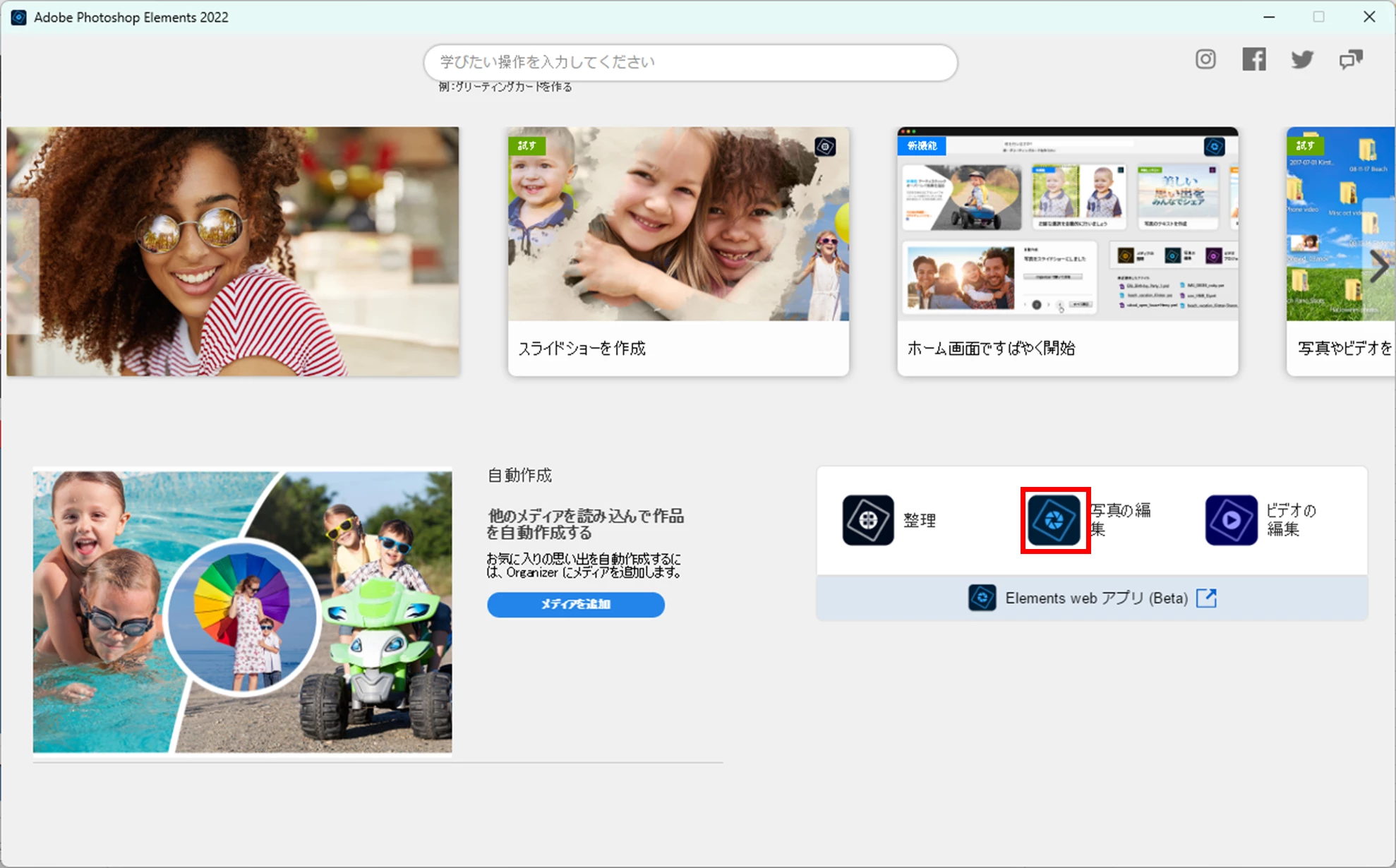Launch Organizer via 整理 icon
The height and width of the screenshot is (868, 1396).
click(868, 520)
